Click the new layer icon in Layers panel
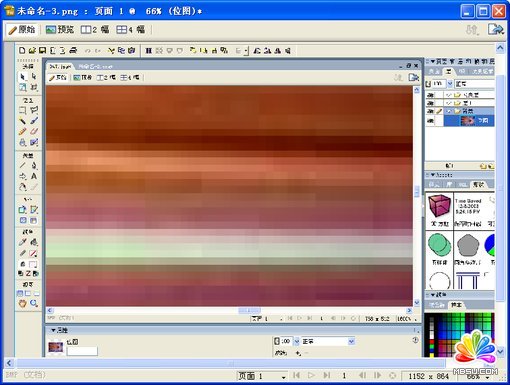Image resolution: width=510 pixels, height=385 pixels. pos(483,166)
